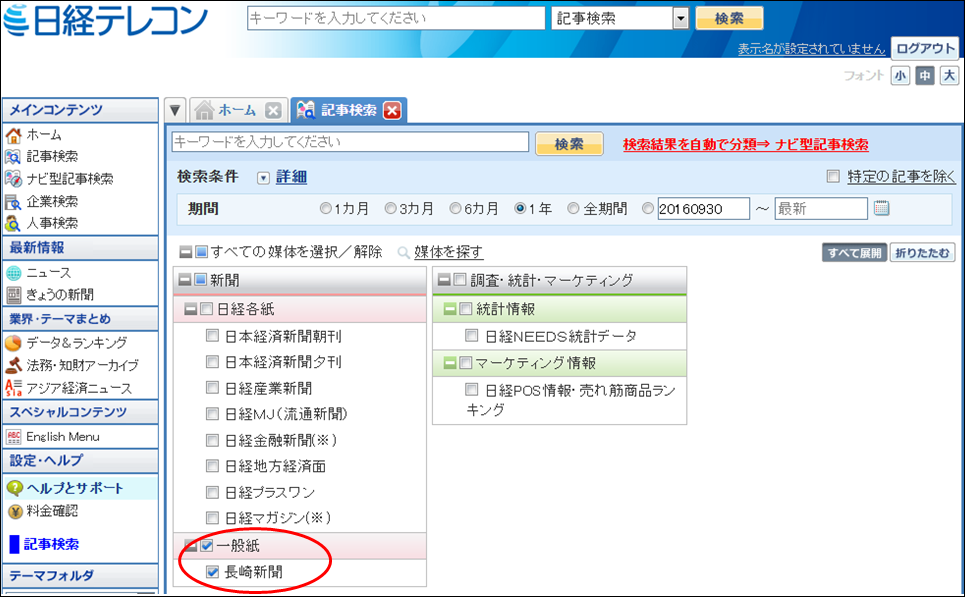Set font size to 中
Viewport: 965px width, 597px height.
[x=924, y=76]
